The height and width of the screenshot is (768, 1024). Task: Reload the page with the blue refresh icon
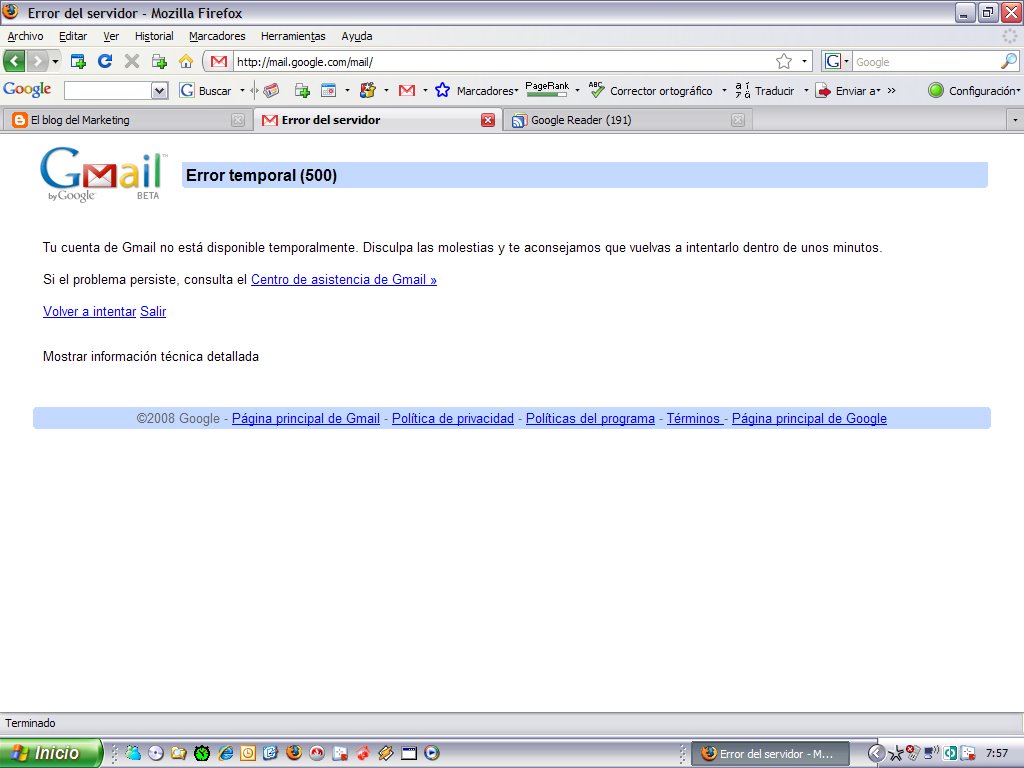(x=104, y=61)
